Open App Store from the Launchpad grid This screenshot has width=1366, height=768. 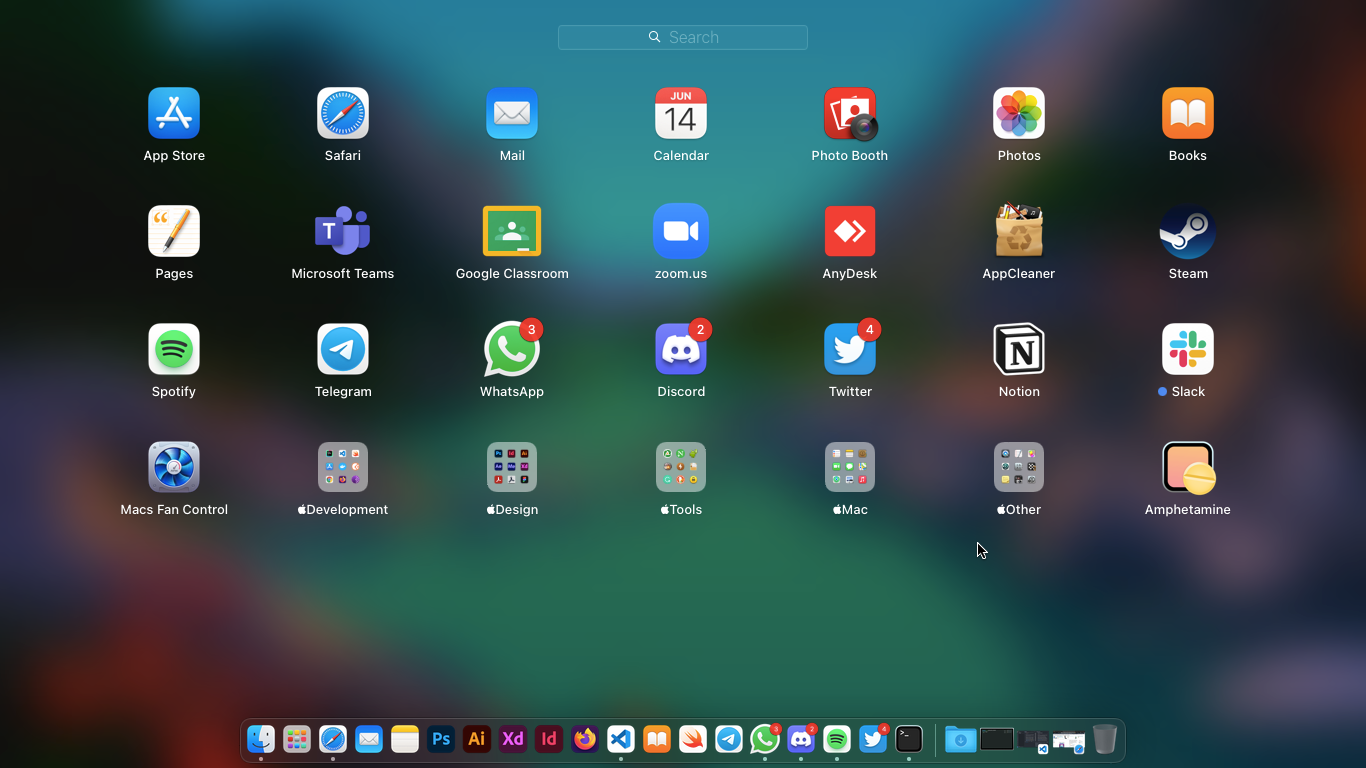tap(174, 113)
